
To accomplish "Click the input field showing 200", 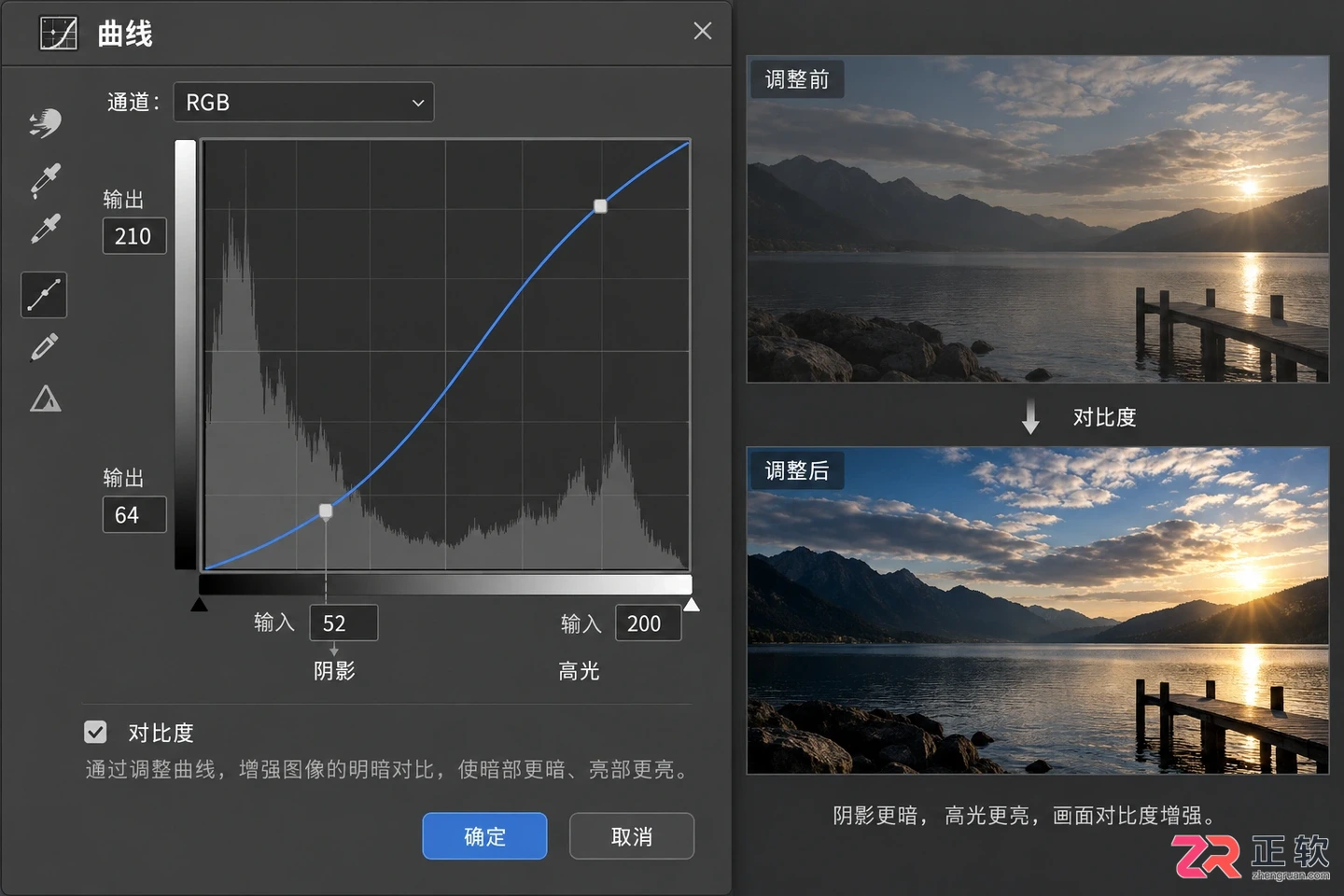I will point(649,623).
